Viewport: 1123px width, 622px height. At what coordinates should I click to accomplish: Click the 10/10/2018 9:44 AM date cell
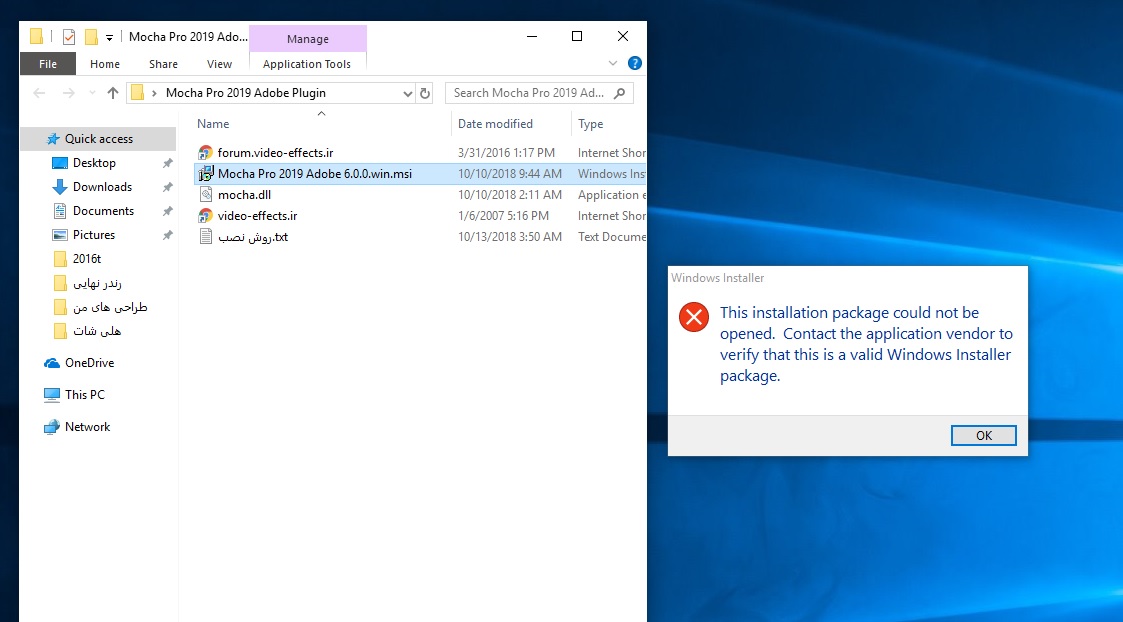pos(510,173)
